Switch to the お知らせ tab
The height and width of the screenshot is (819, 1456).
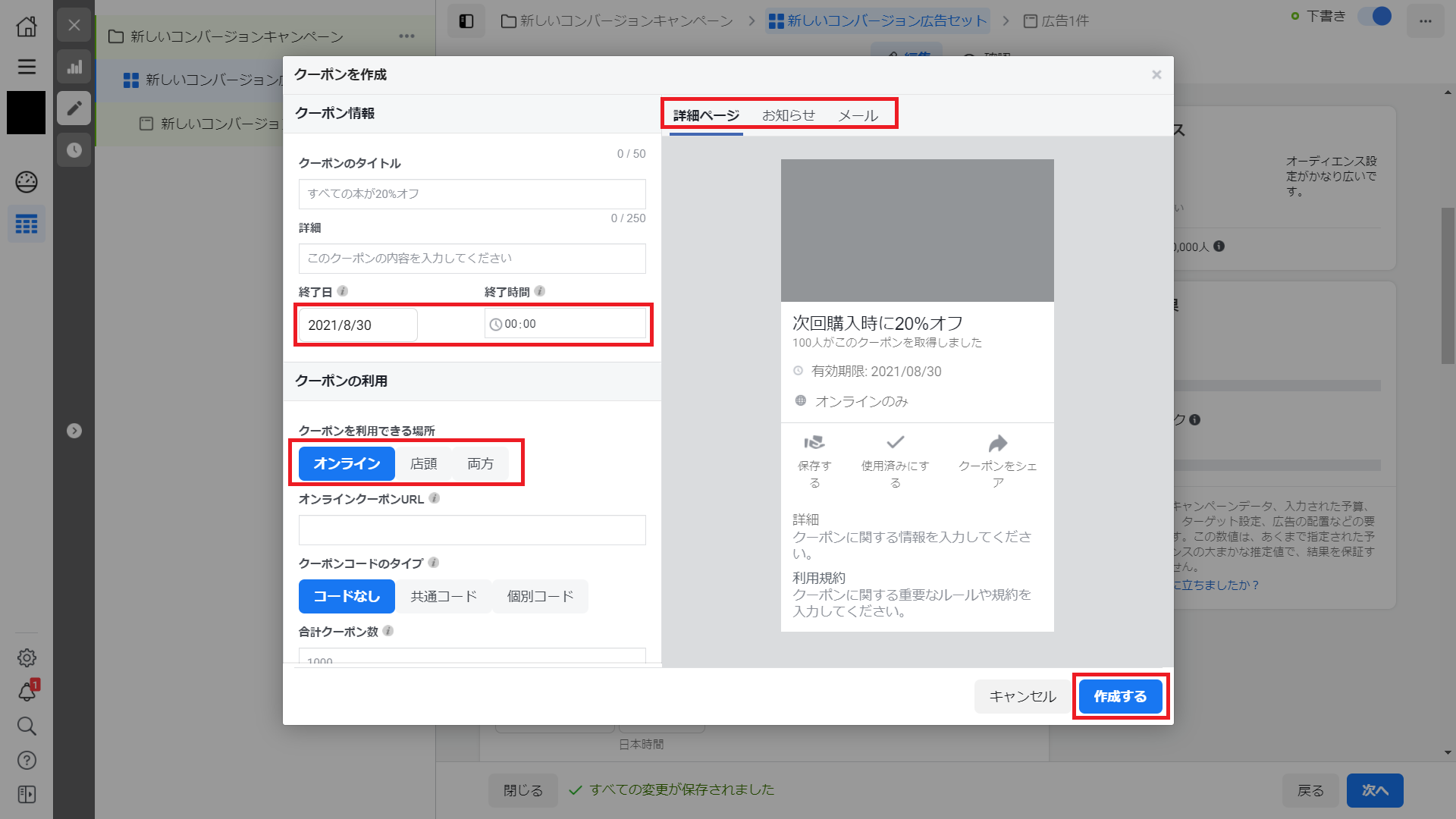789,115
